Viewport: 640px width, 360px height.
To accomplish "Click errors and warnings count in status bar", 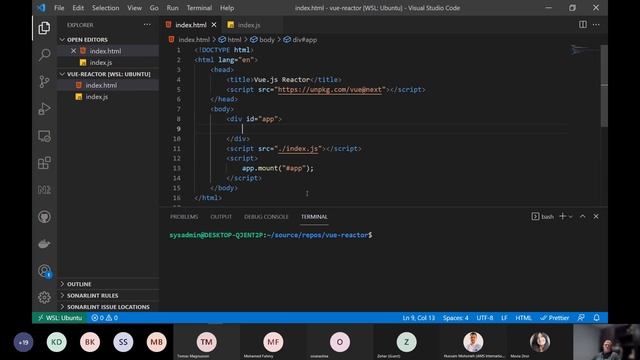I will pyautogui.click(x=104, y=318).
